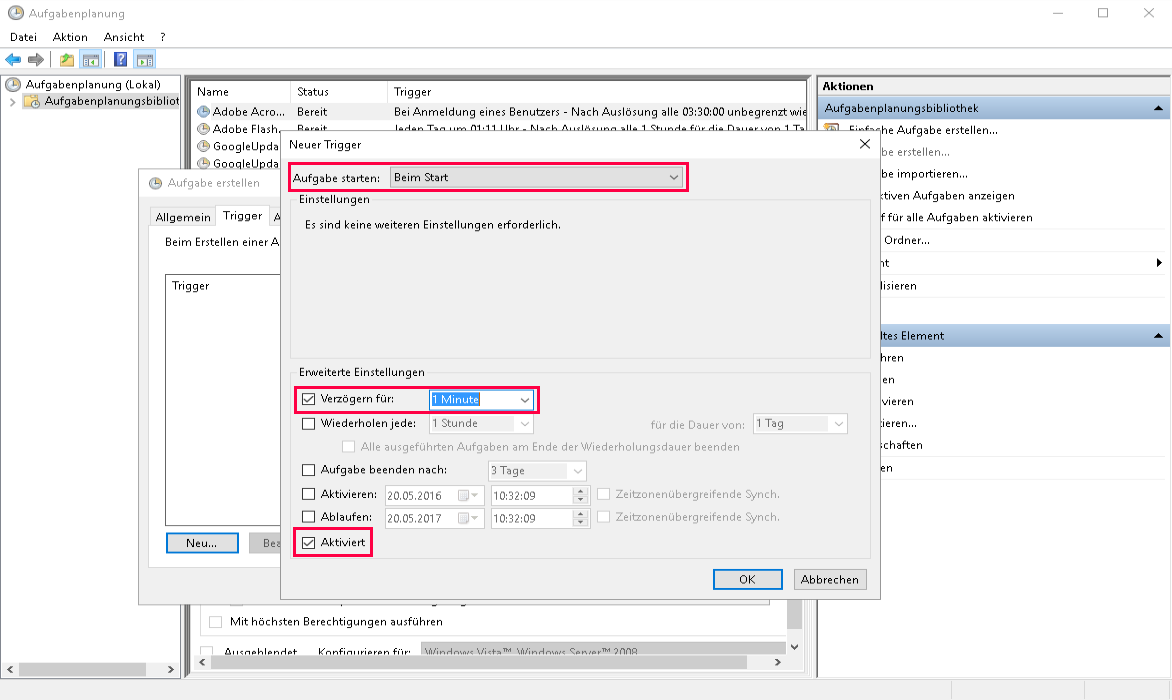This screenshot has width=1172, height=700.
Task: Select the Adobe Acrobat task clock icon
Action: pyautogui.click(x=204, y=112)
